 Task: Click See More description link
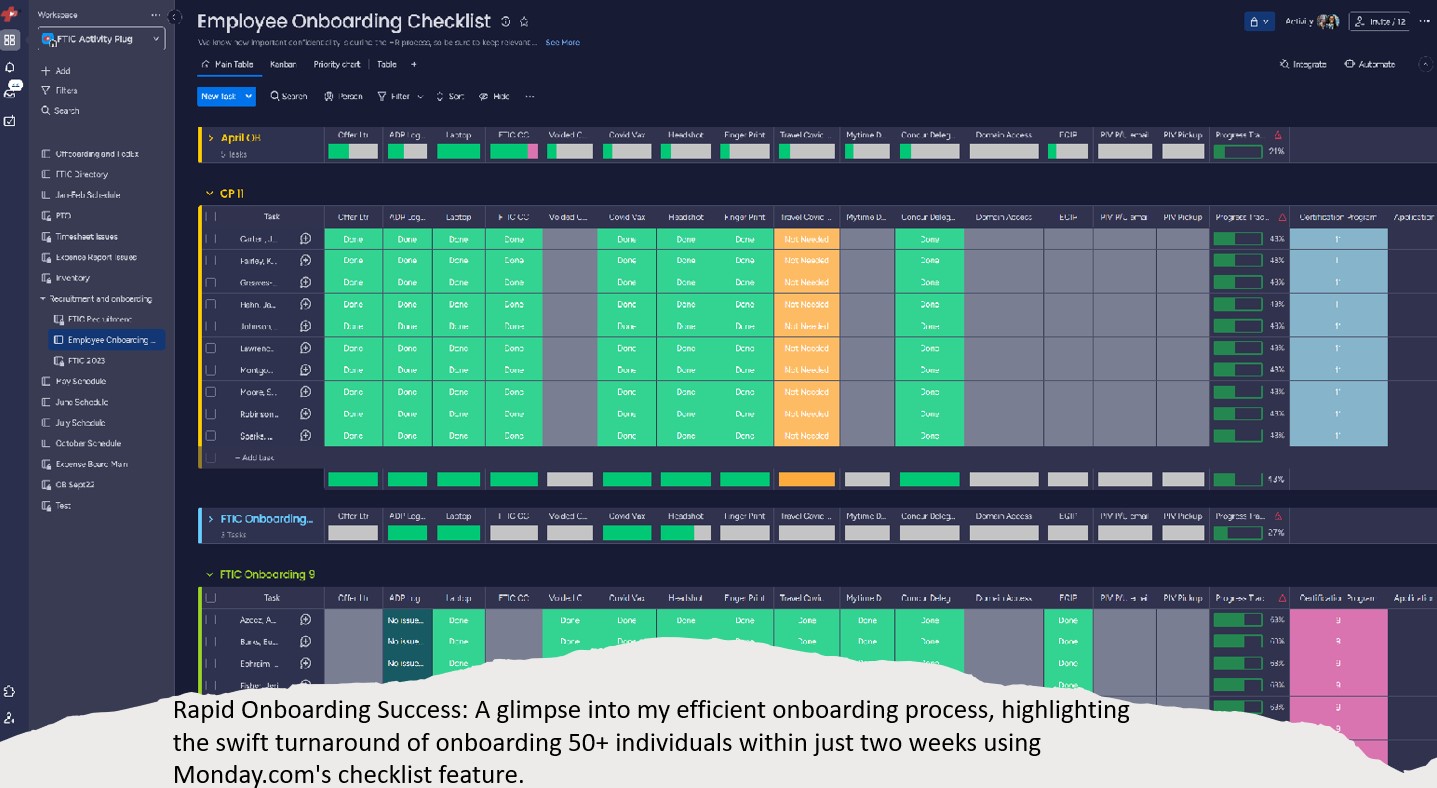click(x=562, y=43)
